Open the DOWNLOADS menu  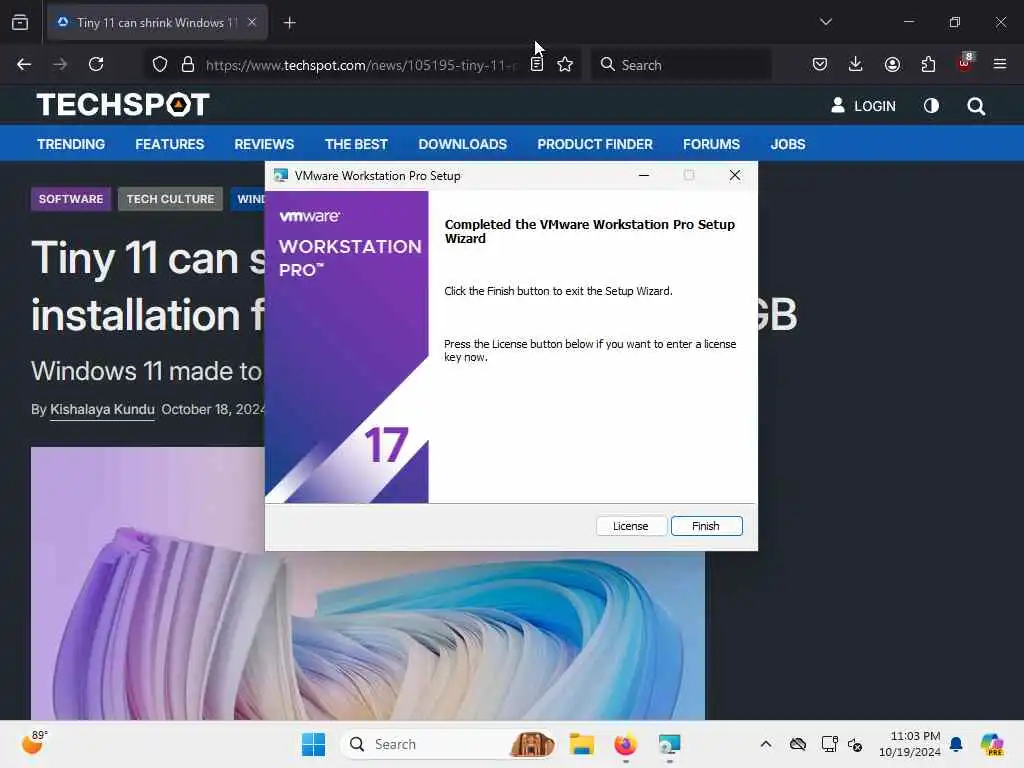pyautogui.click(x=462, y=144)
